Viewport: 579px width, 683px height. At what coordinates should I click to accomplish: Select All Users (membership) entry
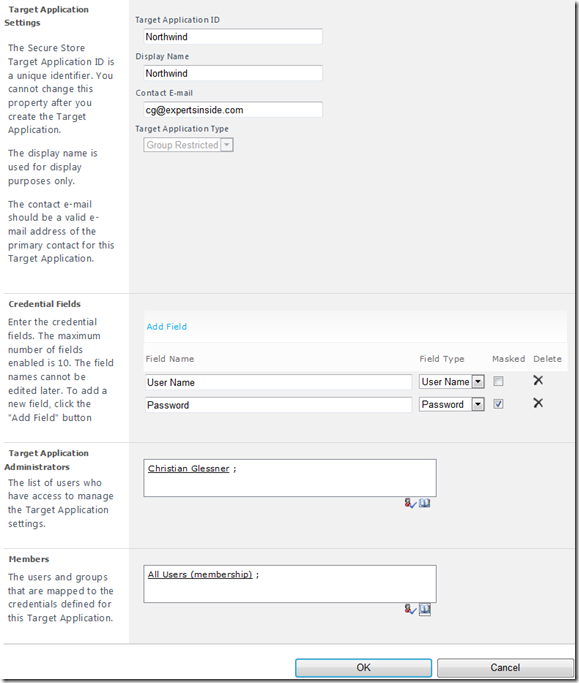[x=200, y=575]
